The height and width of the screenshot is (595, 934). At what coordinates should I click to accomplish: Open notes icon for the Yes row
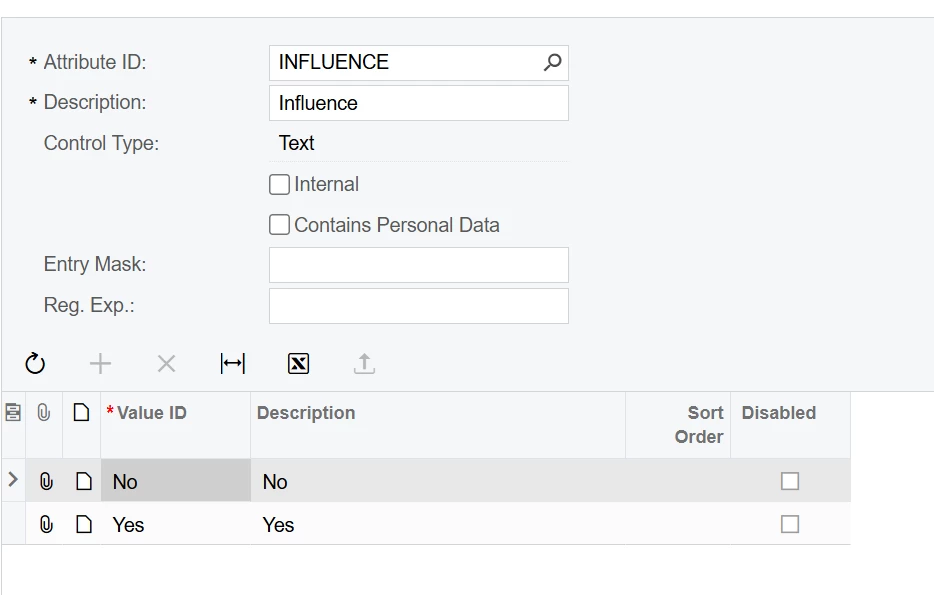click(x=84, y=524)
